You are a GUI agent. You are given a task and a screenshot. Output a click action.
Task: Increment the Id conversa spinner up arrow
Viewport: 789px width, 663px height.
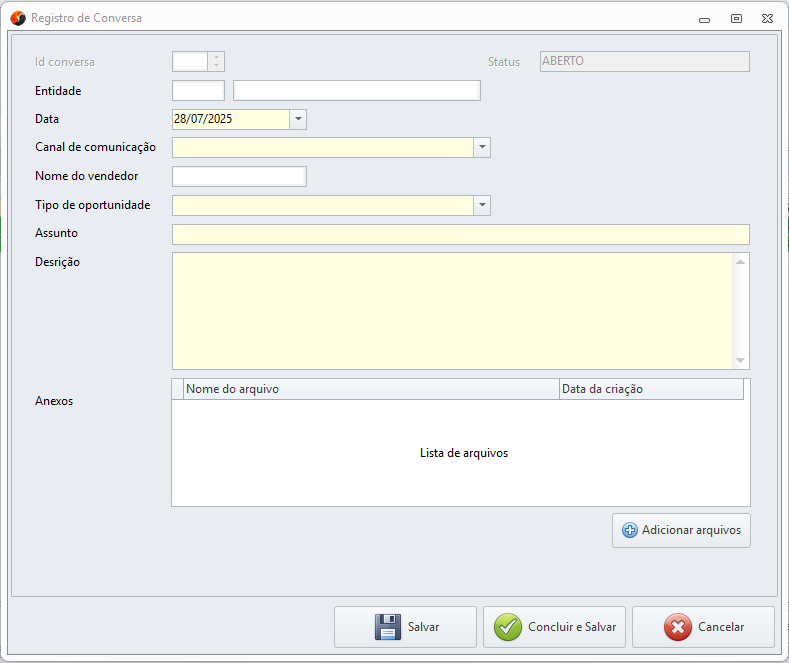(217, 57)
